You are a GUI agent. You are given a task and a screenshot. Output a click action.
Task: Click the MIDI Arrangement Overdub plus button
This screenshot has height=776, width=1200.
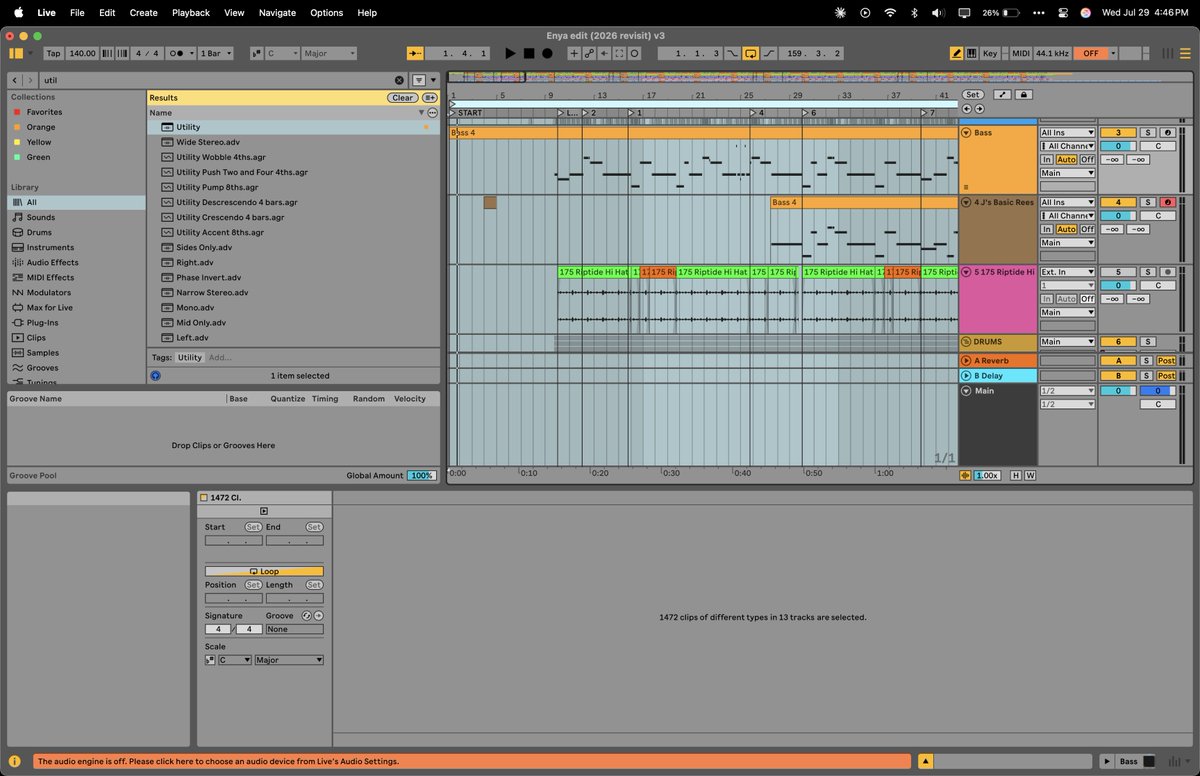tap(574, 53)
